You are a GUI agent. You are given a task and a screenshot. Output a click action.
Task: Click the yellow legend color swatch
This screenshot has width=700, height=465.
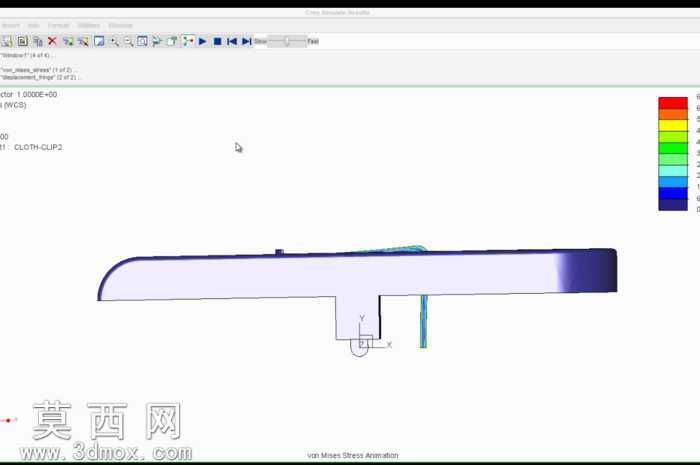pyautogui.click(x=673, y=125)
